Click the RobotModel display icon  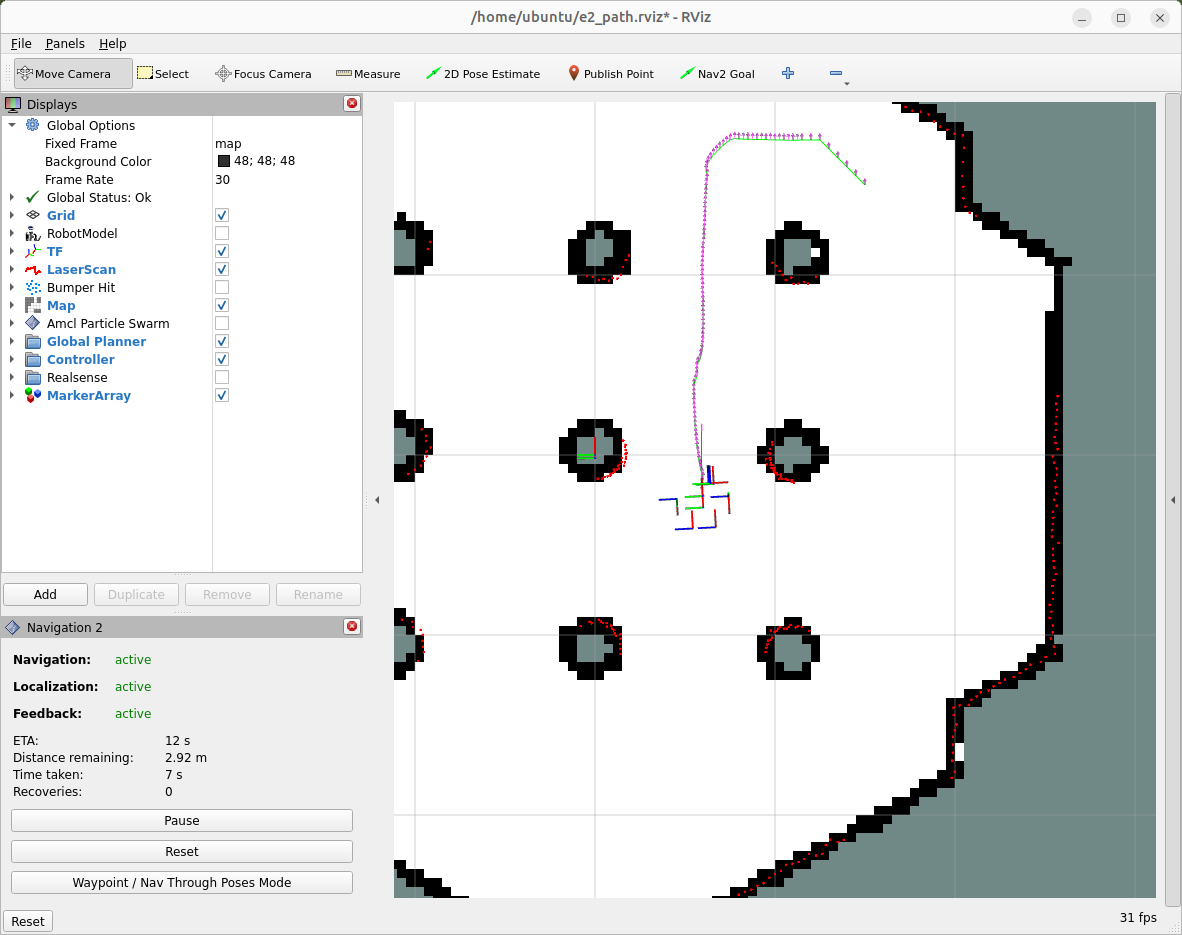click(32, 233)
